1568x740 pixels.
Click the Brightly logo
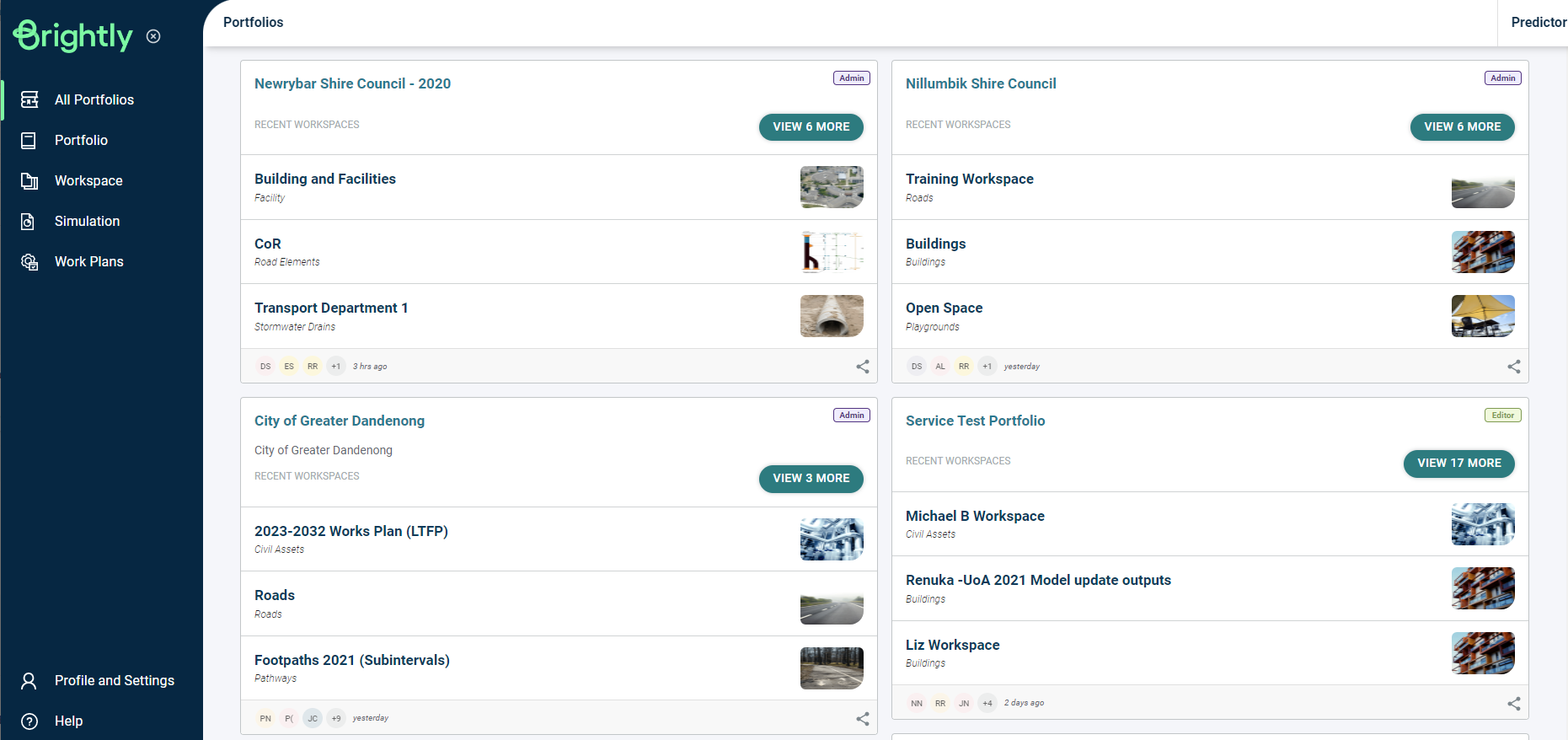(73, 35)
